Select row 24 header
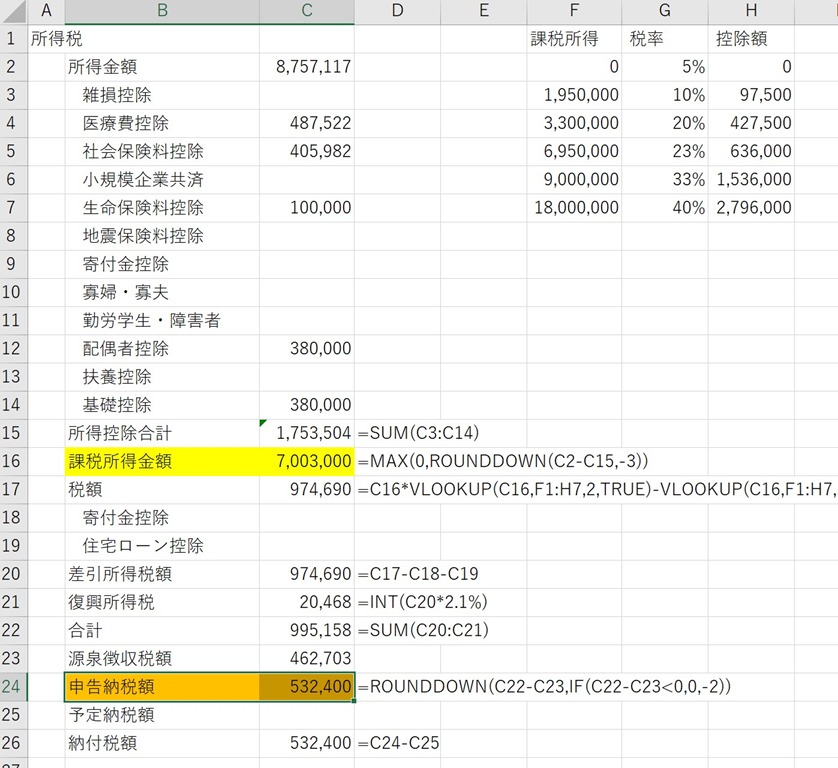This screenshot has height=768, width=838. coord(13,687)
